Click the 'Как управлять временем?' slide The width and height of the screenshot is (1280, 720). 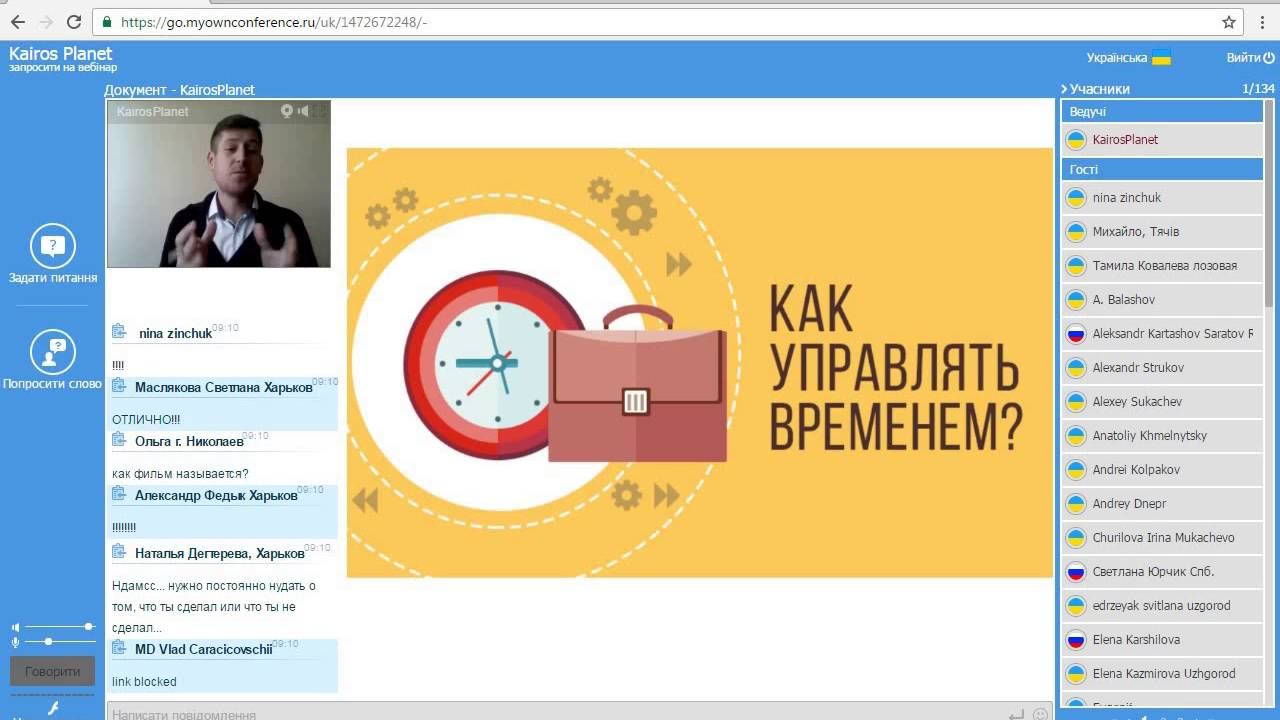point(700,363)
